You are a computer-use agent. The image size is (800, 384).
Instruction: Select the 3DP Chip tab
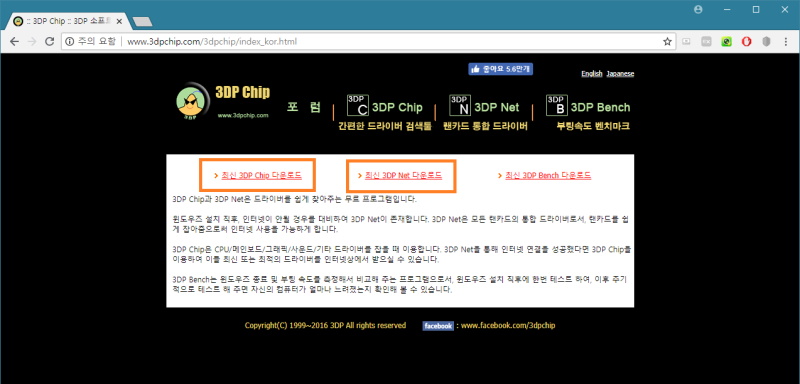(x=67, y=22)
